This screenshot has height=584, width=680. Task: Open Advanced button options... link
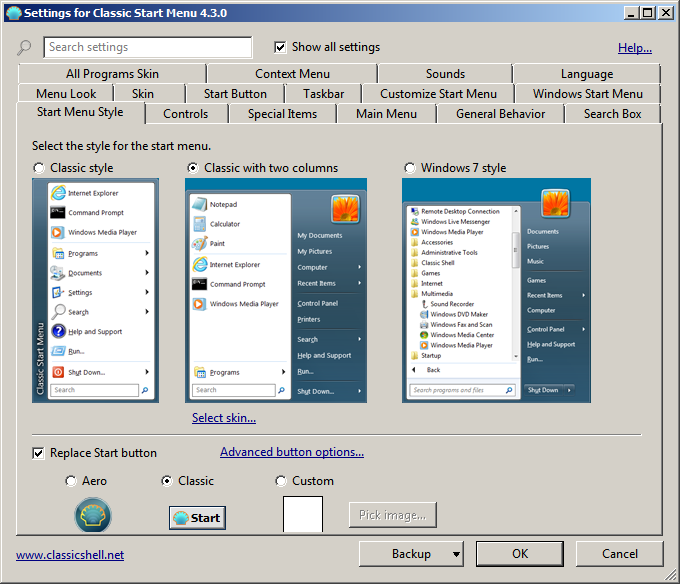pos(292,452)
